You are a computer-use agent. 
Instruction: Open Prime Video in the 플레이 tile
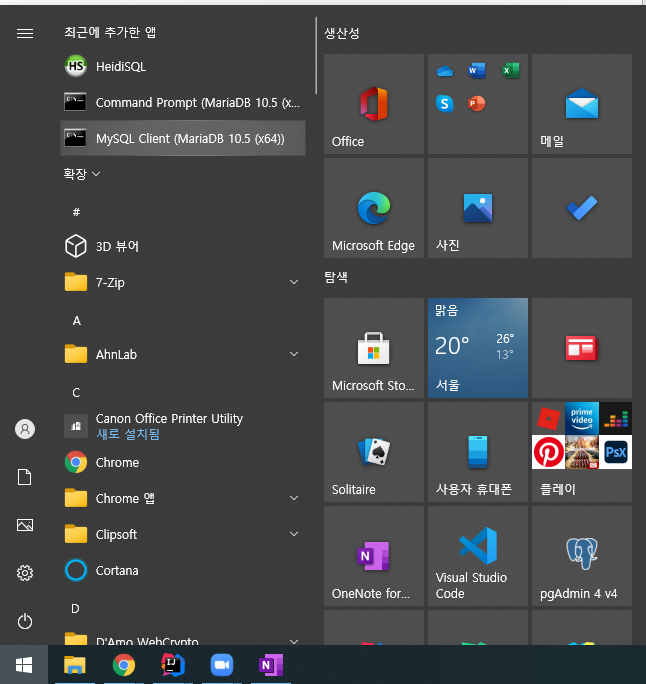(x=582, y=419)
